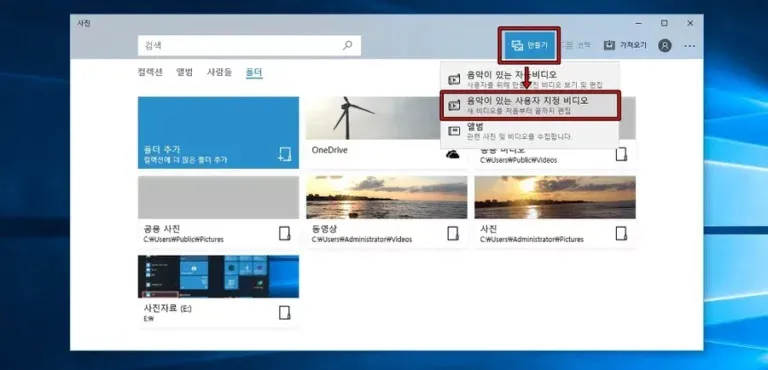Viewport: 768px width, 370px height.
Task: Click the OneDrive folder label
Action: pos(330,150)
